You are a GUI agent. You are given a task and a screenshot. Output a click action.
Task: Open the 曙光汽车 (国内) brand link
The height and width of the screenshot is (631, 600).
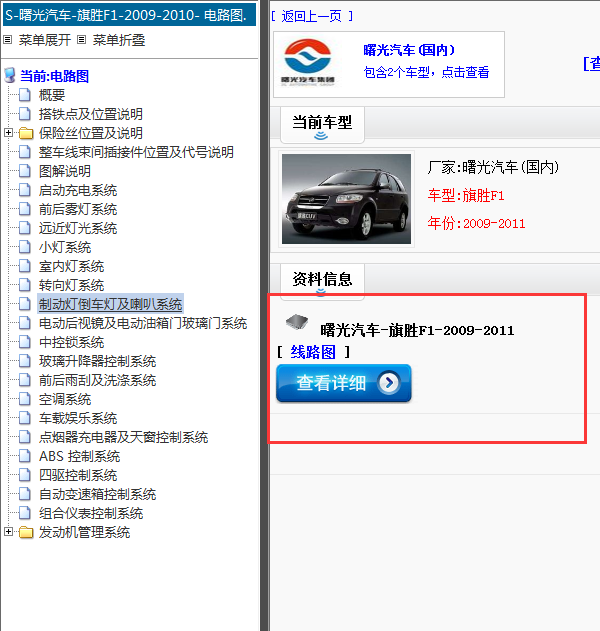point(409,50)
